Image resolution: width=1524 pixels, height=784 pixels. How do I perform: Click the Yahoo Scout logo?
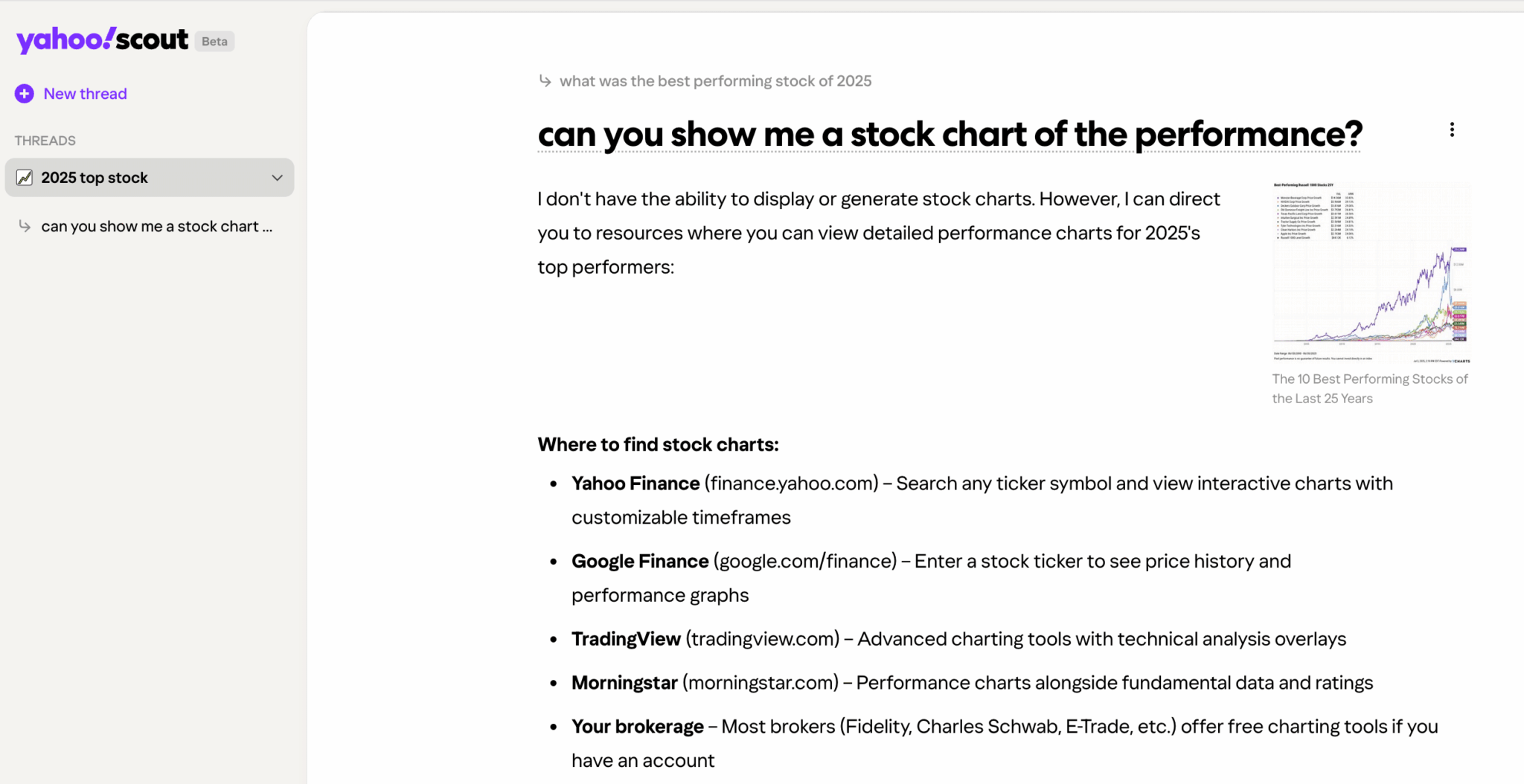pyautogui.click(x=102, y=39)
